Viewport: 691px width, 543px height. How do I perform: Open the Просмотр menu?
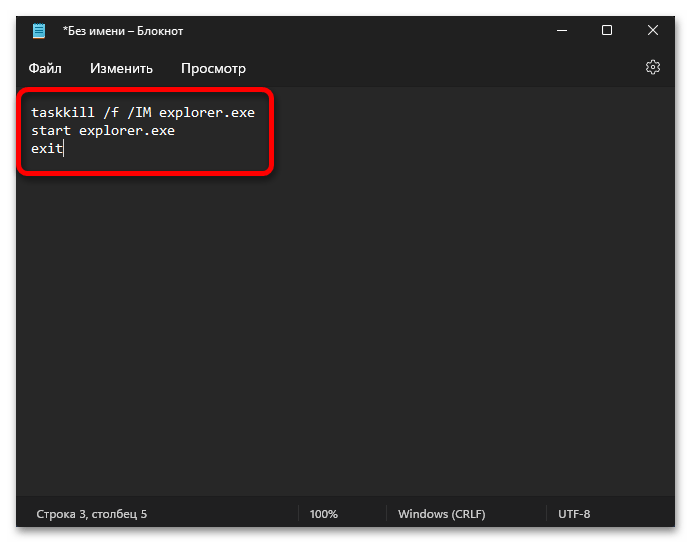tap(213, 68)
